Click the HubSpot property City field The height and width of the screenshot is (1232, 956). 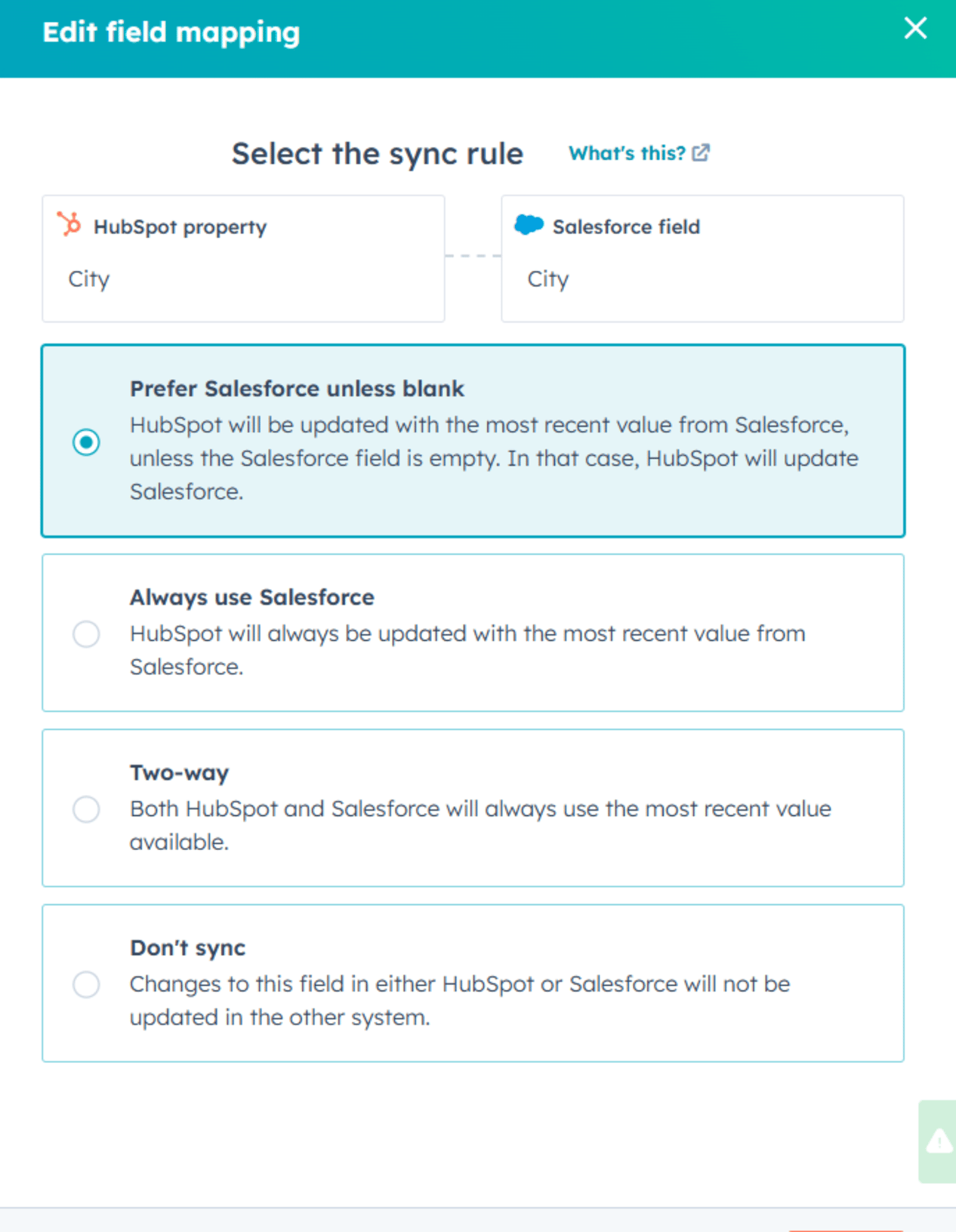coord(243,279)
